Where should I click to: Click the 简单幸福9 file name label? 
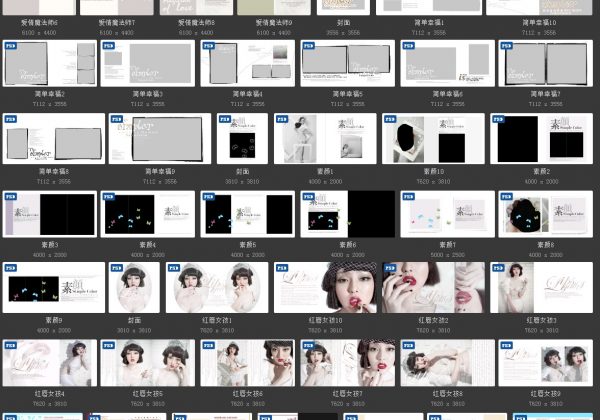[160, 171]
